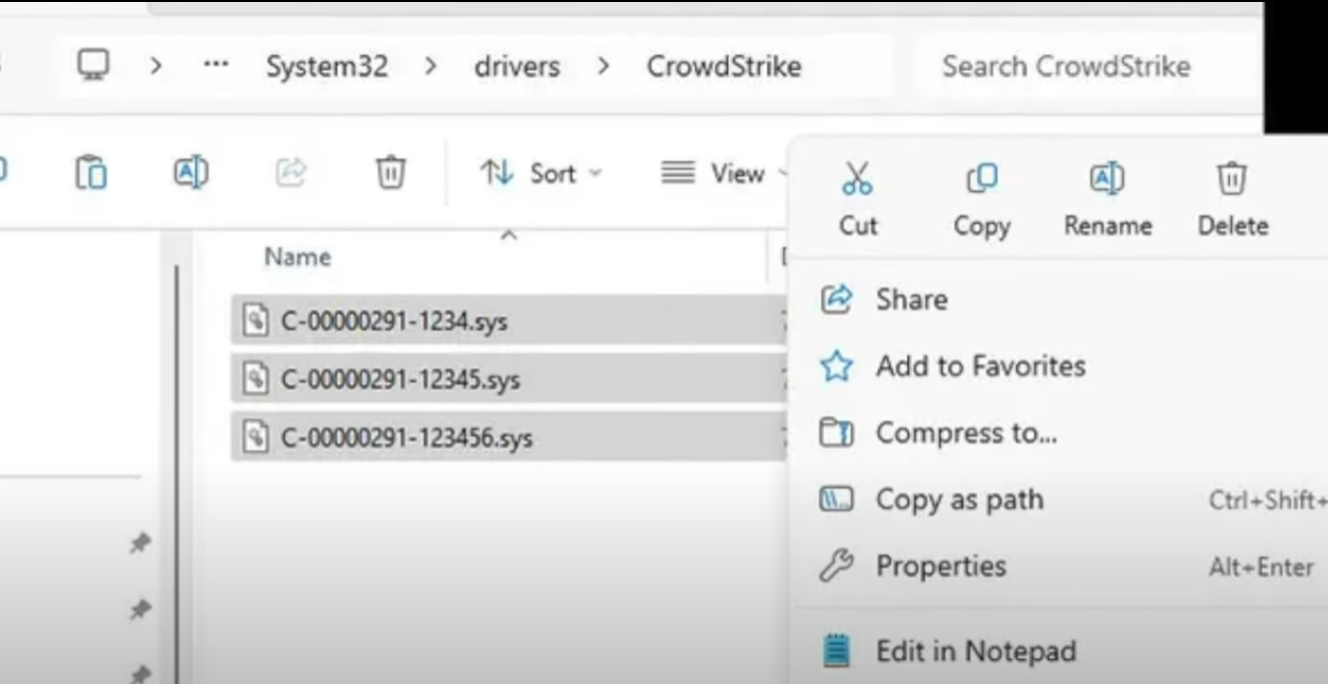1328x684 pixels.
Task: Click the Delete trash icon in toolbar
Action: (x=390, y=173)
